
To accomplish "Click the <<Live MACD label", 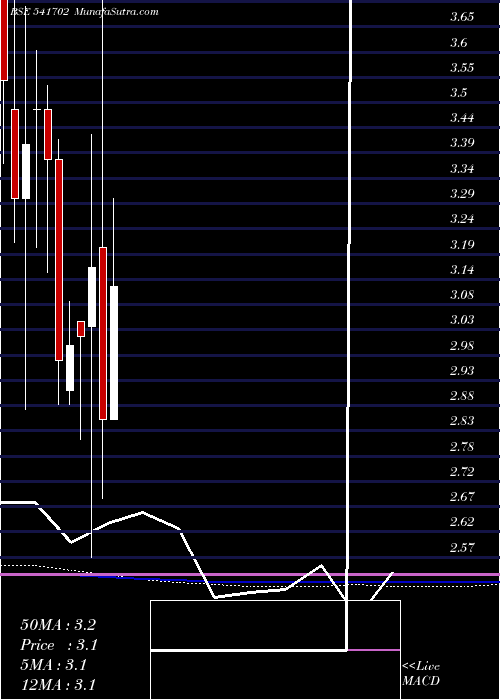I will click(x=421, y=674).
